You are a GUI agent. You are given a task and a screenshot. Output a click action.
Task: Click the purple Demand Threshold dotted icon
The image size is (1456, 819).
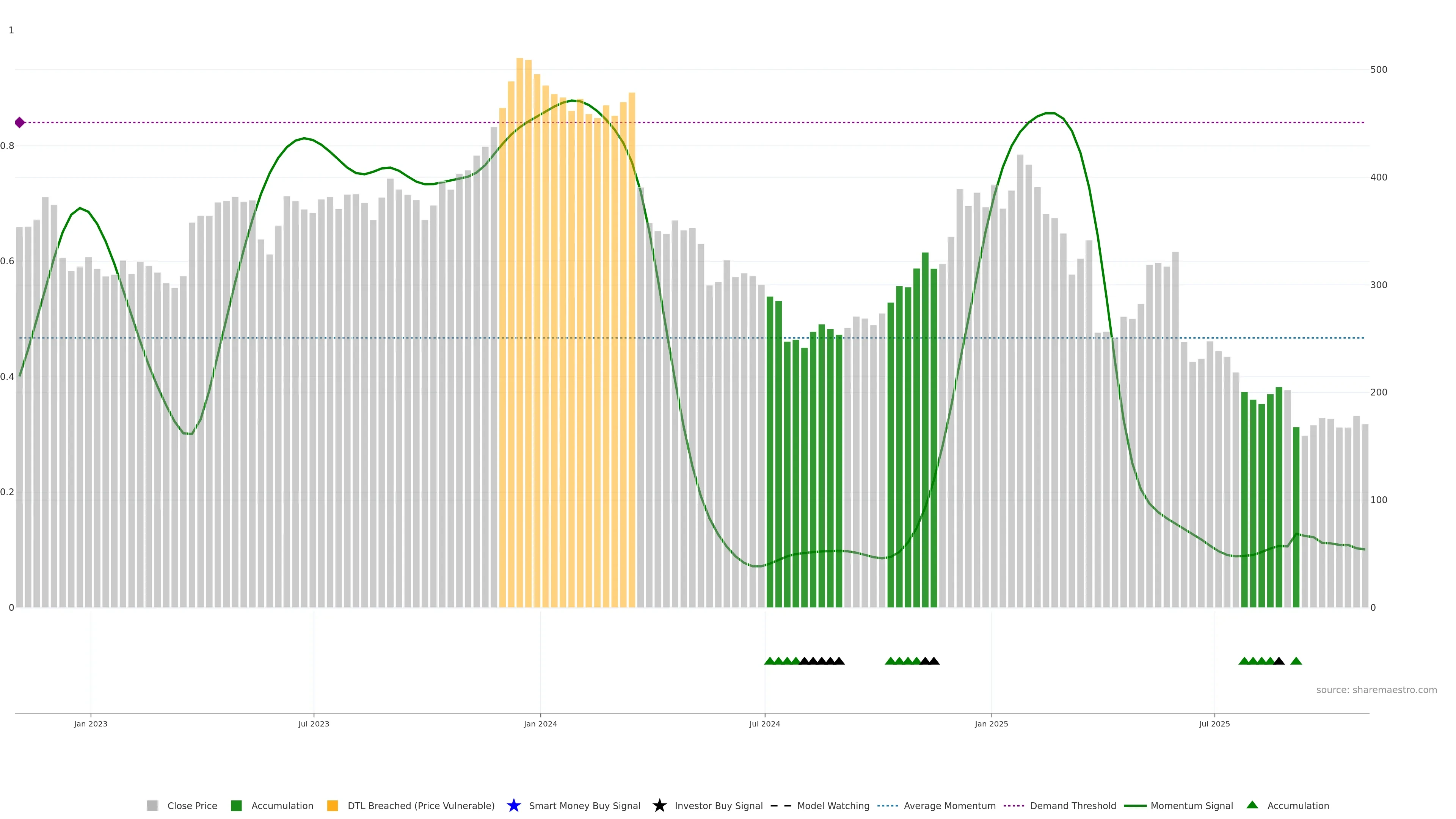click(x=1014, y=805)
